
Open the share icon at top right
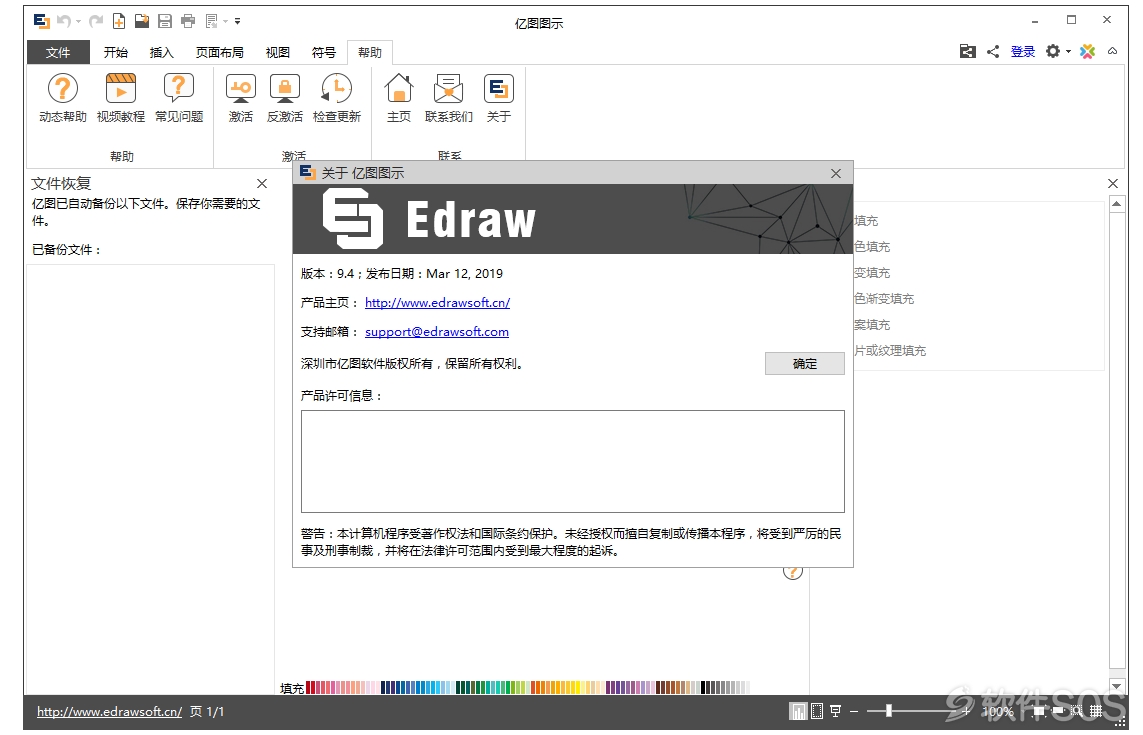click(993, 51)
